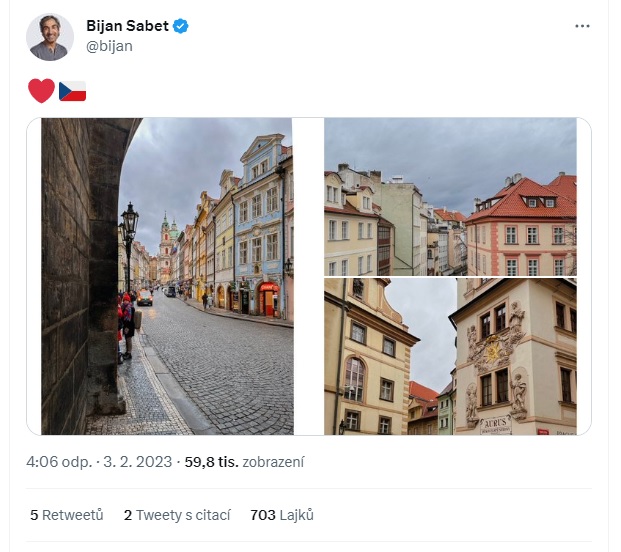
Task: Click the AURUS sign in the photo
Action: (x=495, y=424)
